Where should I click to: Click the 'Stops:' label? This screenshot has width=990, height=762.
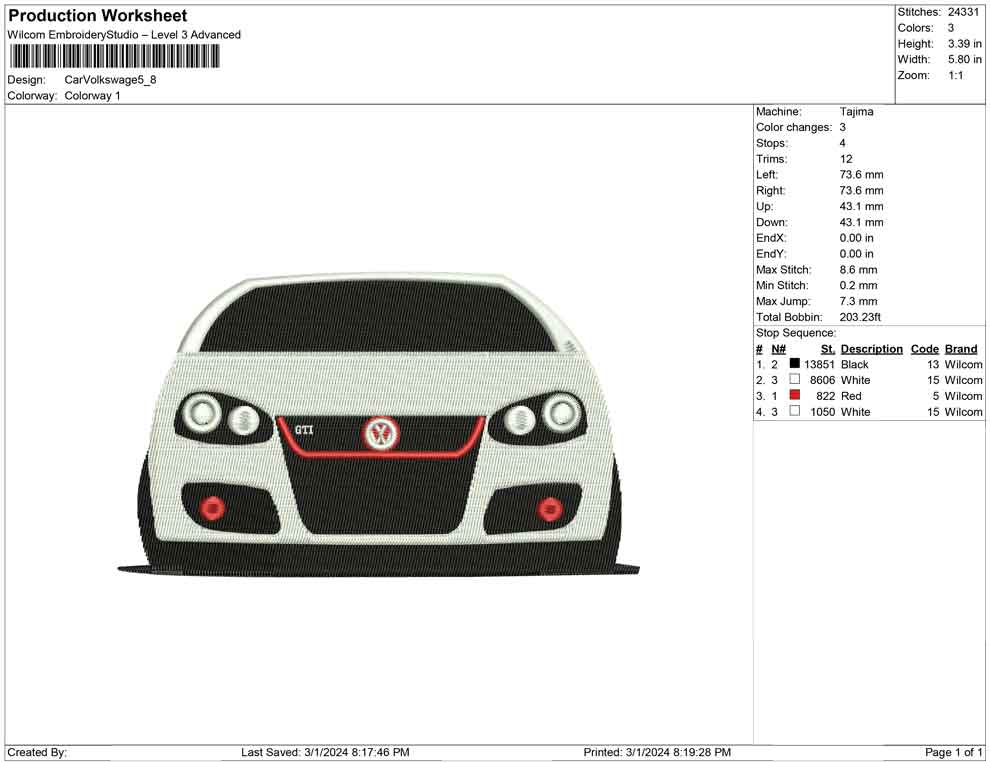pos(772,143)
